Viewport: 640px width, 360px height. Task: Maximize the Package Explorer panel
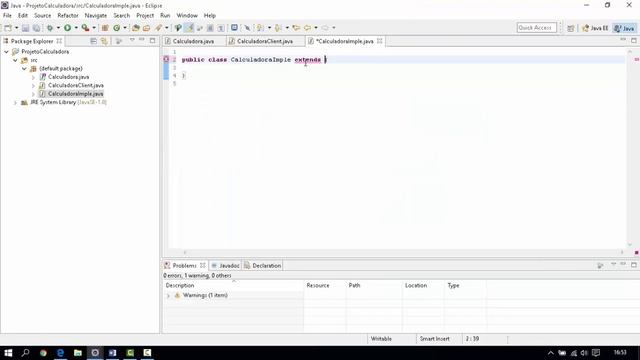pos(152,41)
